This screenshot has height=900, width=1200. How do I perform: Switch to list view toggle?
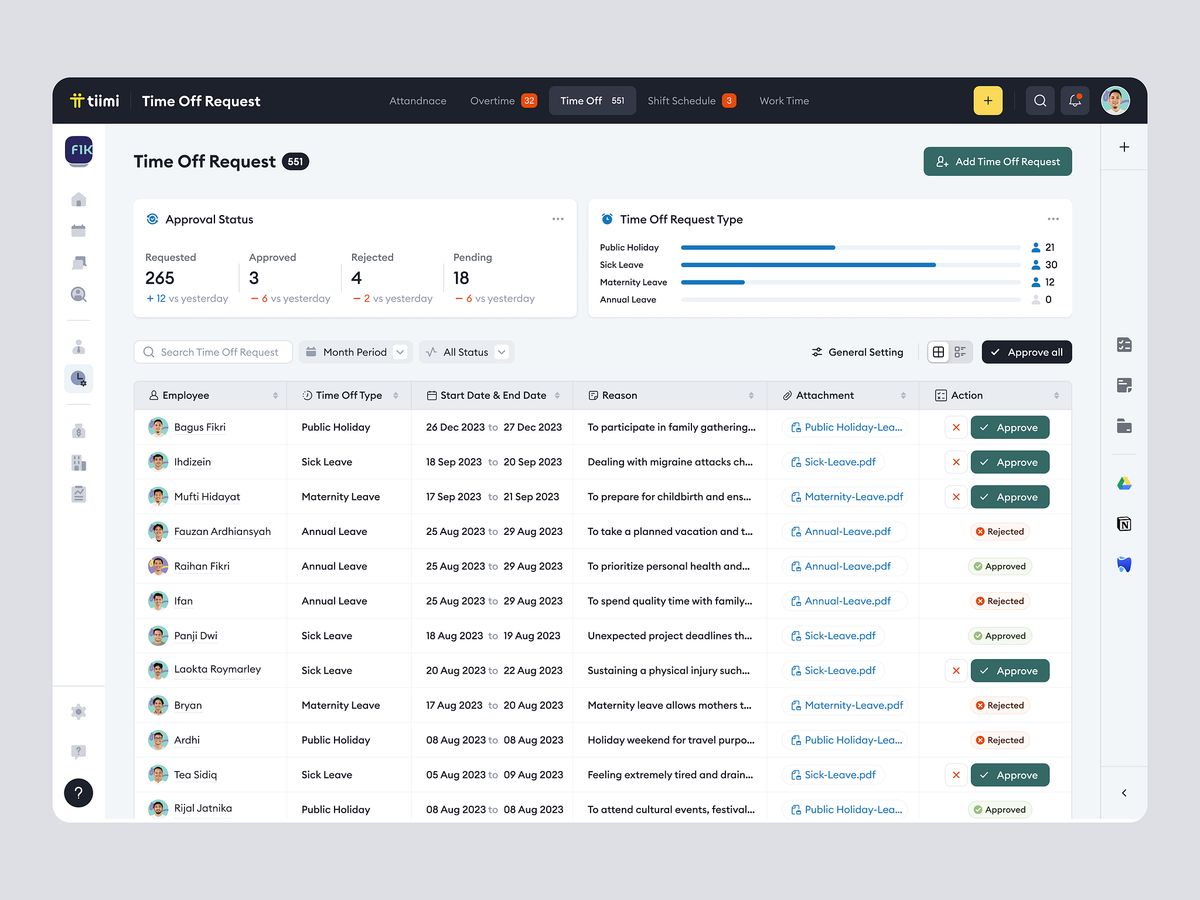[960, 352]
